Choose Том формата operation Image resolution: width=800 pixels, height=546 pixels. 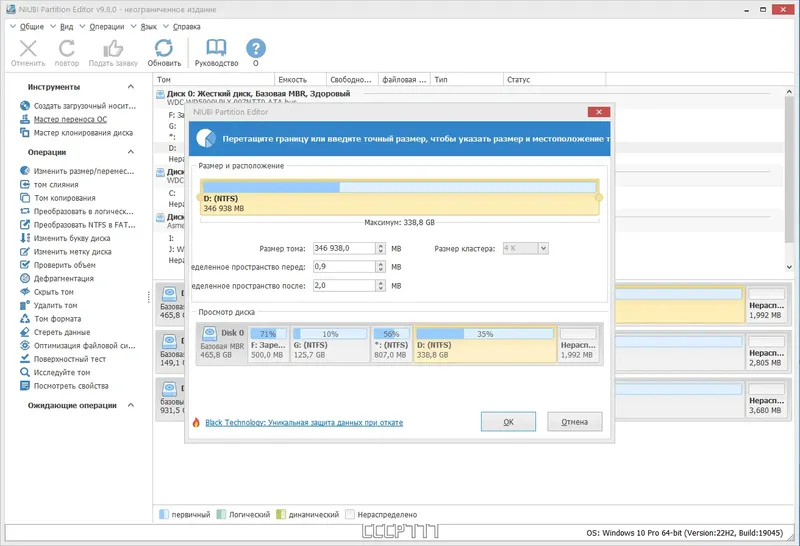[x=51, y=318]
